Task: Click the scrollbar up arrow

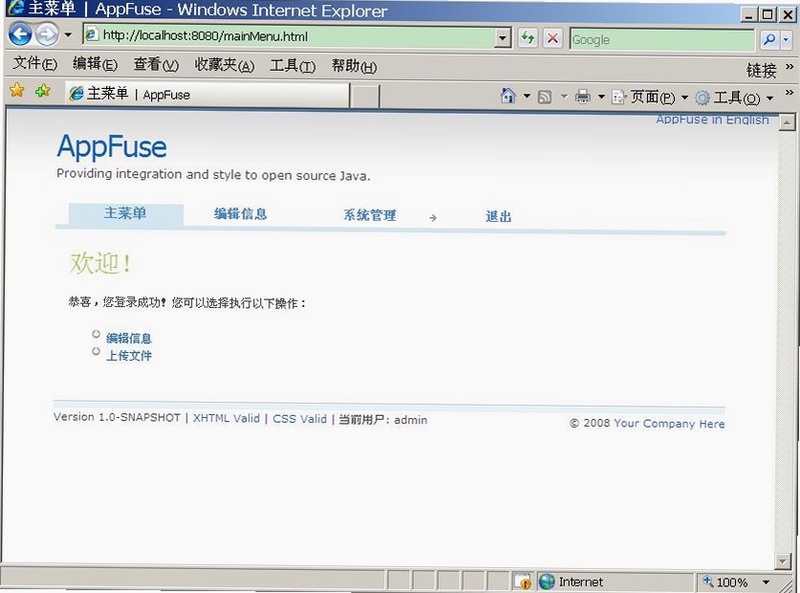Action: tap(787, 122)
